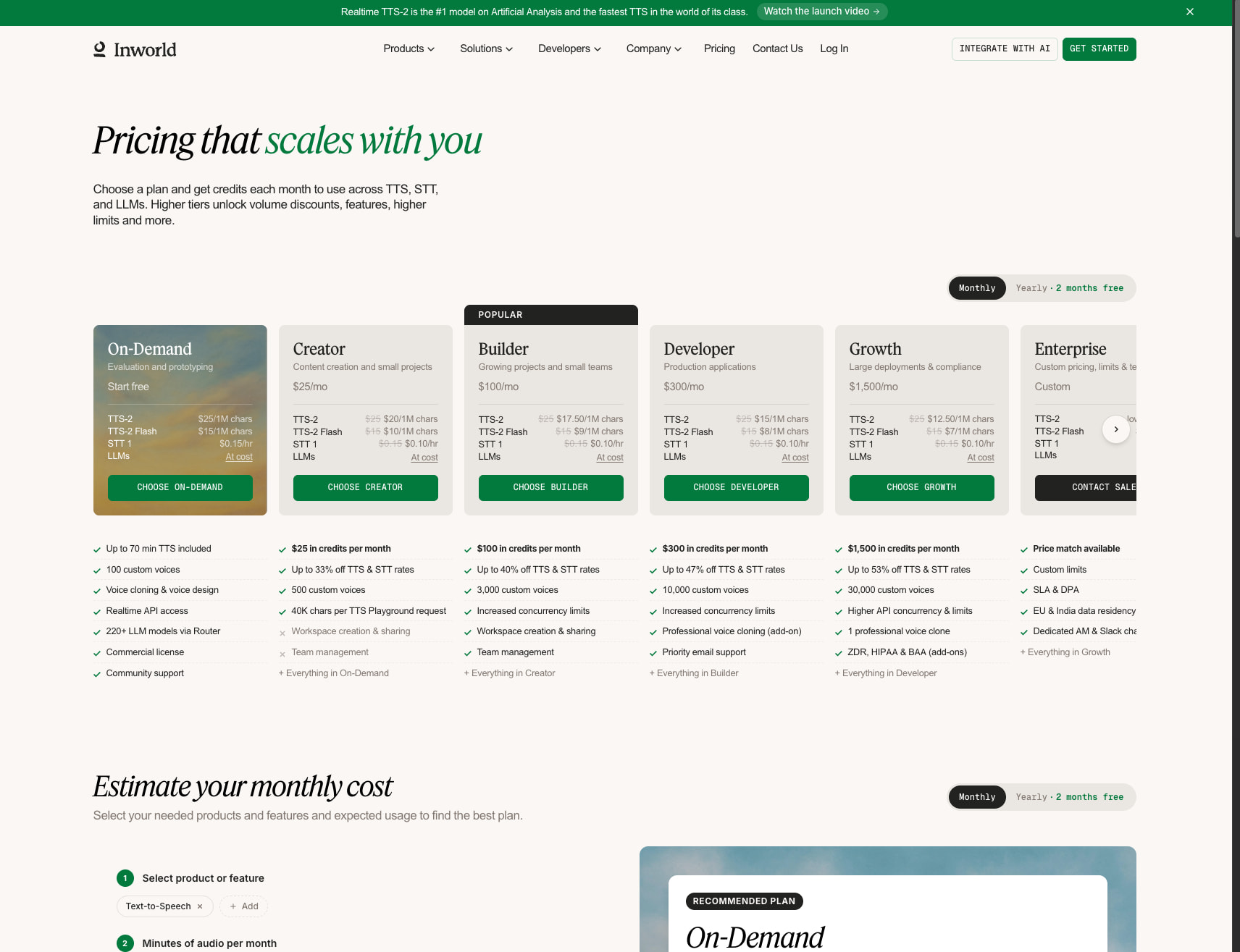1240x952 pixels.
Task: Click the Enterprise plan title
Action: coord(1071,349)
